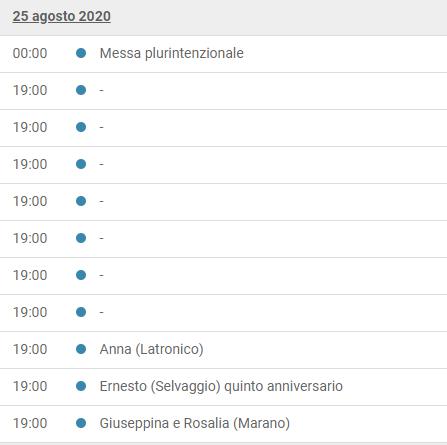Open Ernesto (Selvaggio) quinto anniversario entry
Viewport: 447px width, 445px height.
221,386
